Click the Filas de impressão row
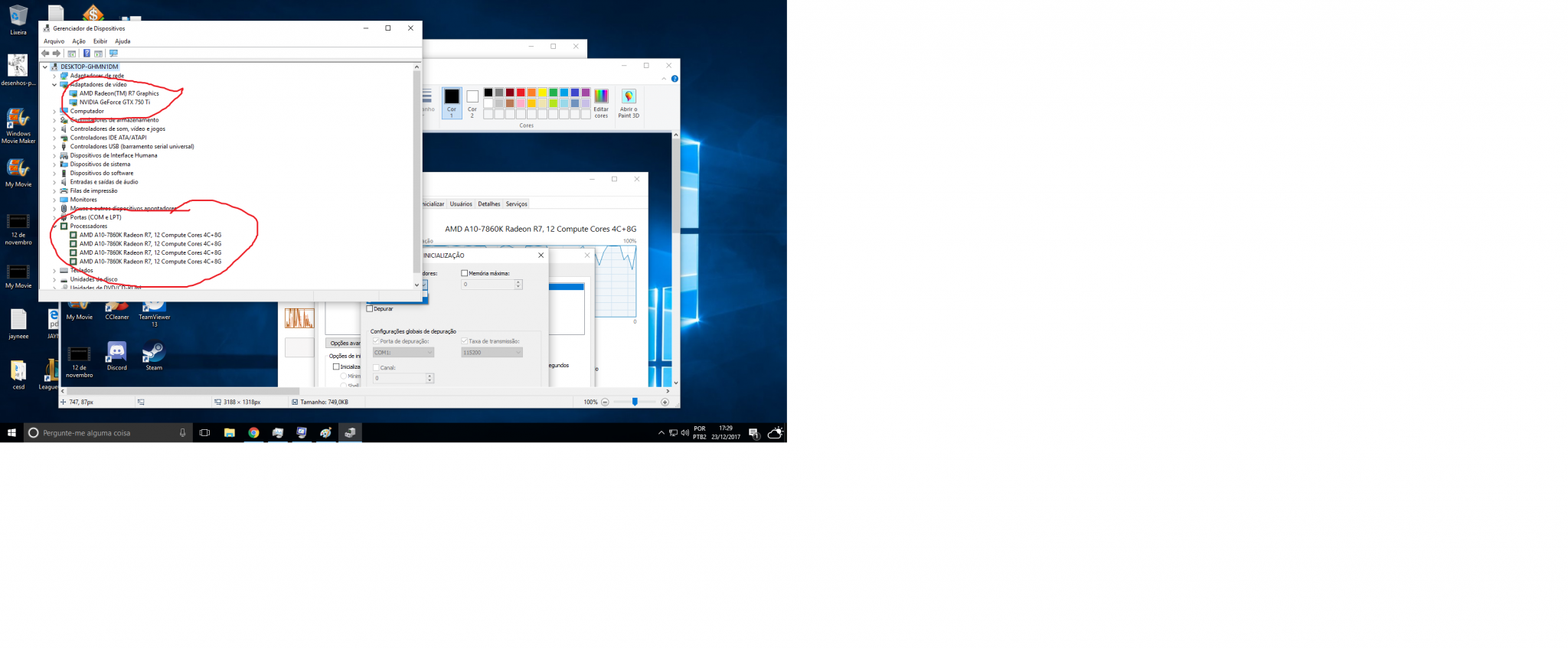1568x648 pixels. [93, 190]
